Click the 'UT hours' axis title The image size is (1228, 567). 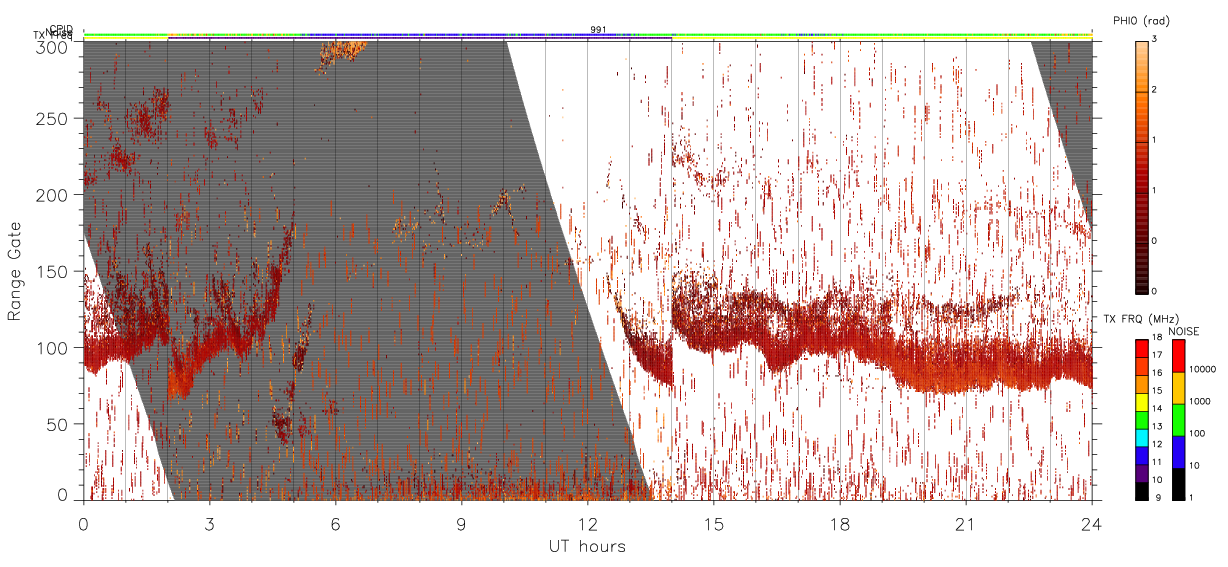[x=587, y=546]
